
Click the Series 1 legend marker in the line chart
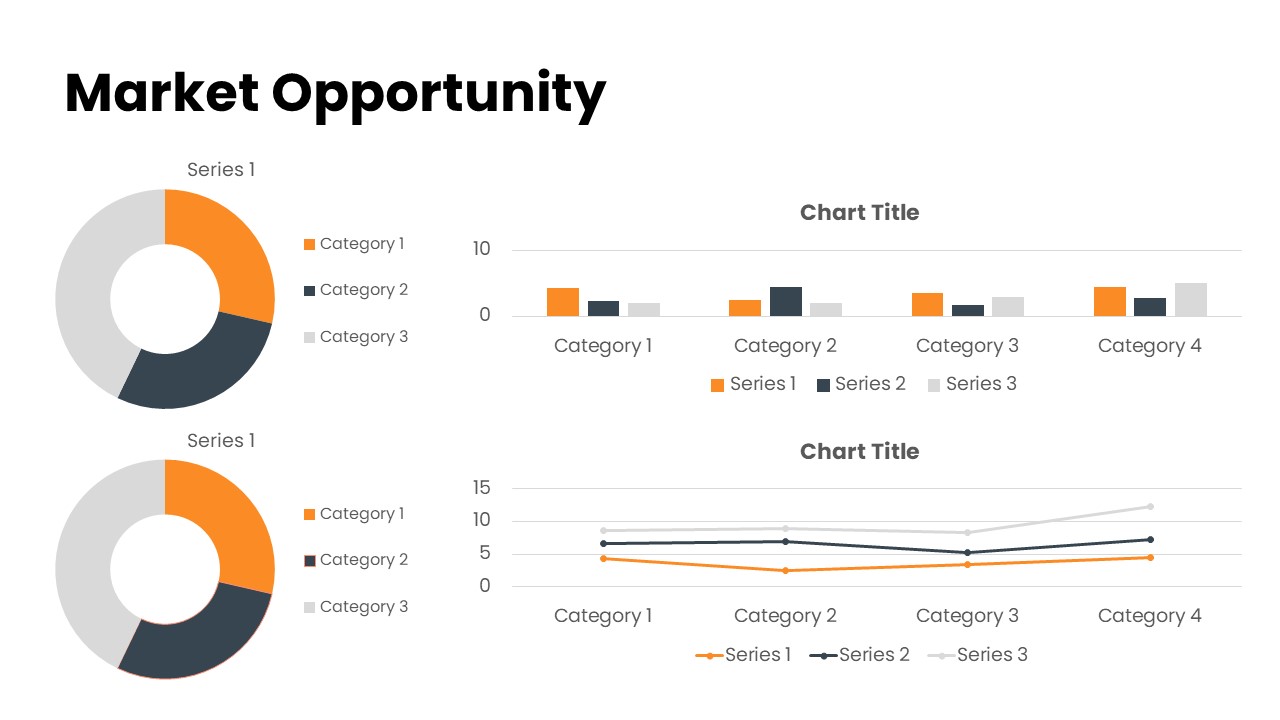pyautogui.click(x=709, y=656)
